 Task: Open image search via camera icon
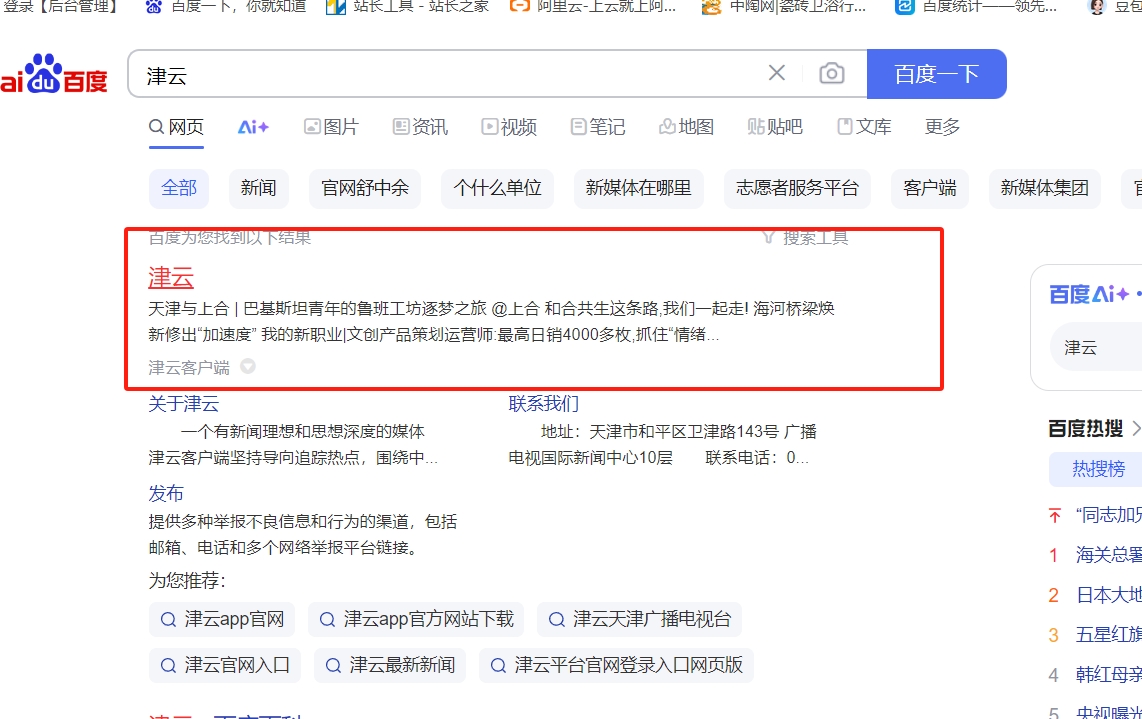click(x=832, y=74)
